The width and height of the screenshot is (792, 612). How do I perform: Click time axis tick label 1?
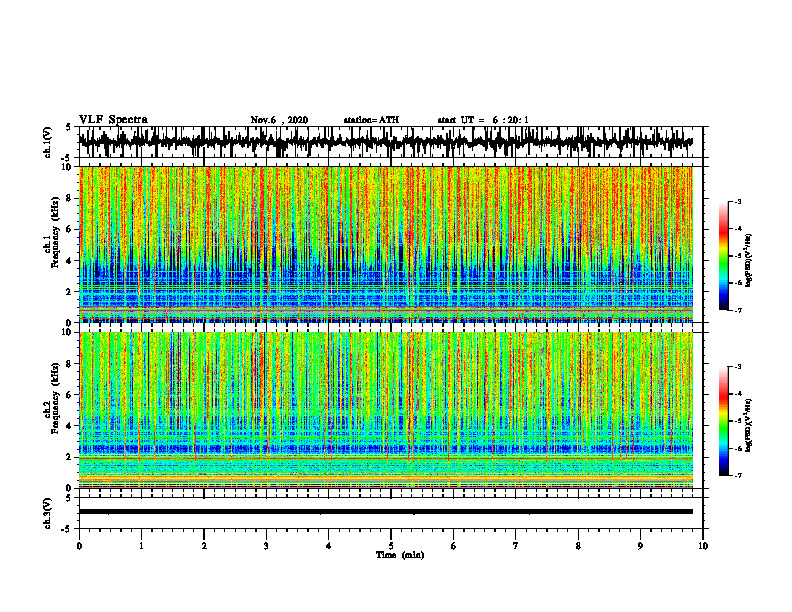pos(141,546)
